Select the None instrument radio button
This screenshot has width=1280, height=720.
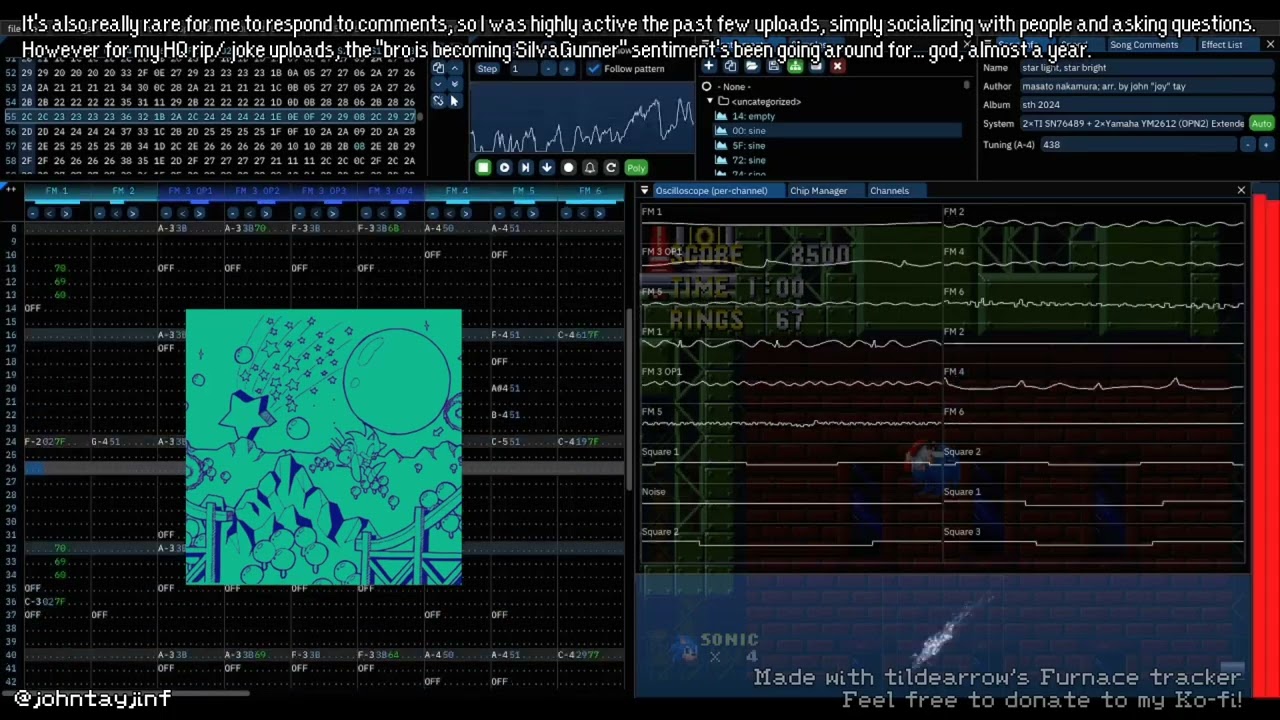click(707, 87)
